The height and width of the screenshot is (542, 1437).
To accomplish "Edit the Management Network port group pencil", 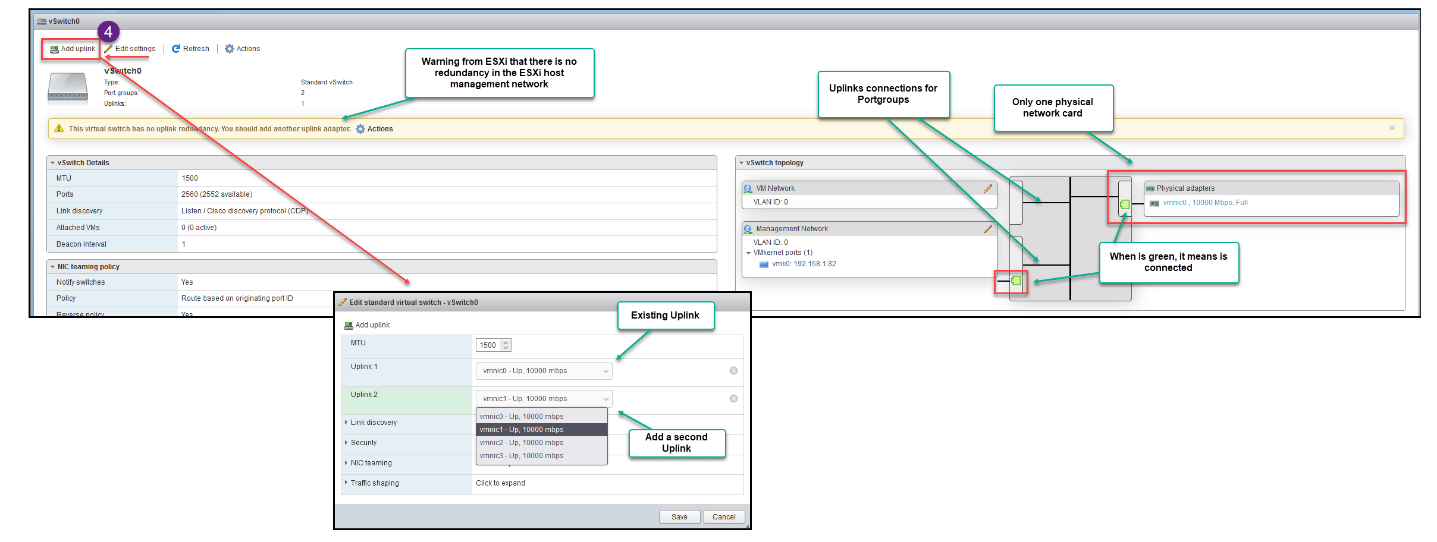I will 988,228.
